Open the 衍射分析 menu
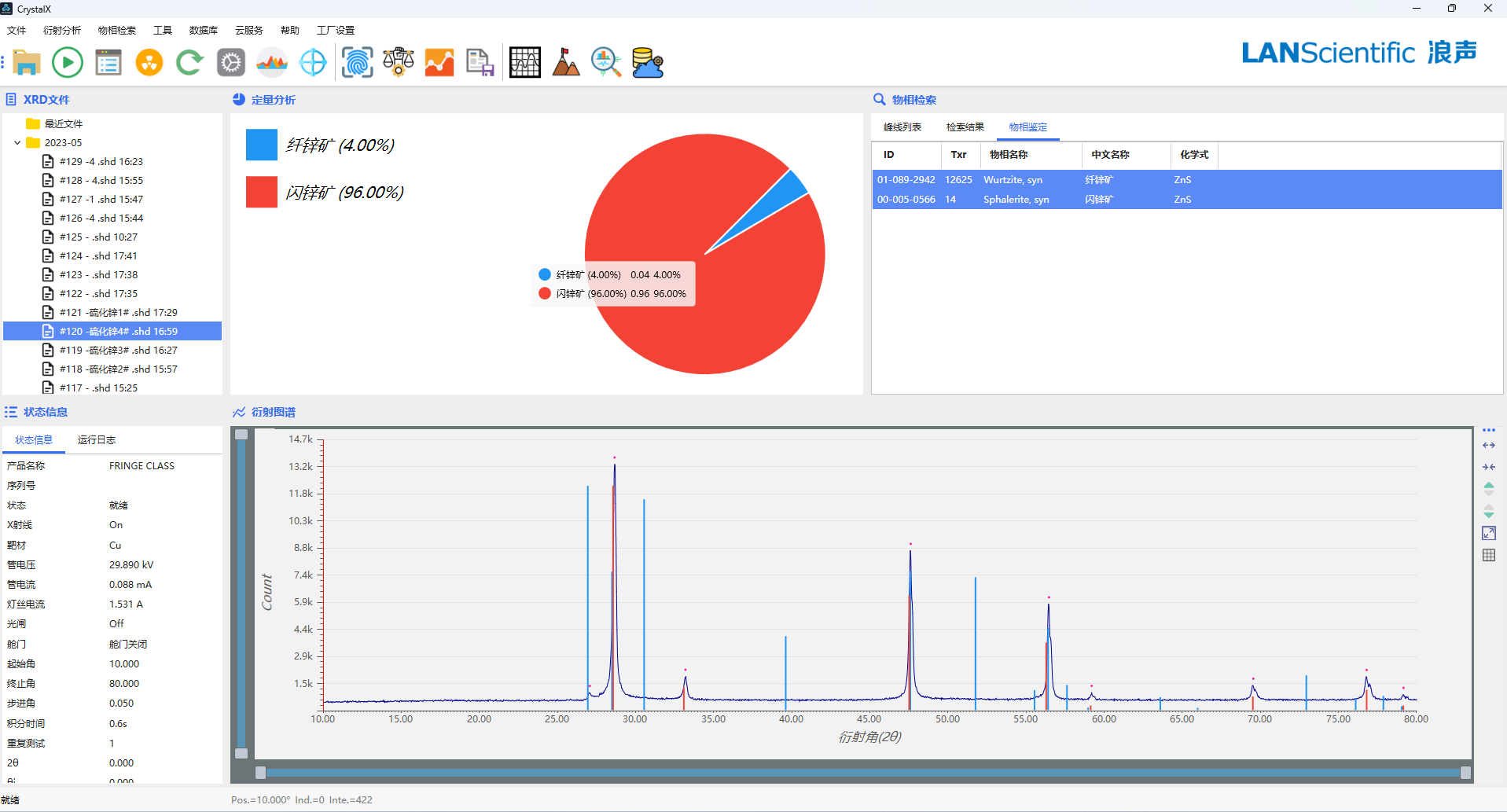1507x812 pixels. pyautogui.click(x=62, y=31)
